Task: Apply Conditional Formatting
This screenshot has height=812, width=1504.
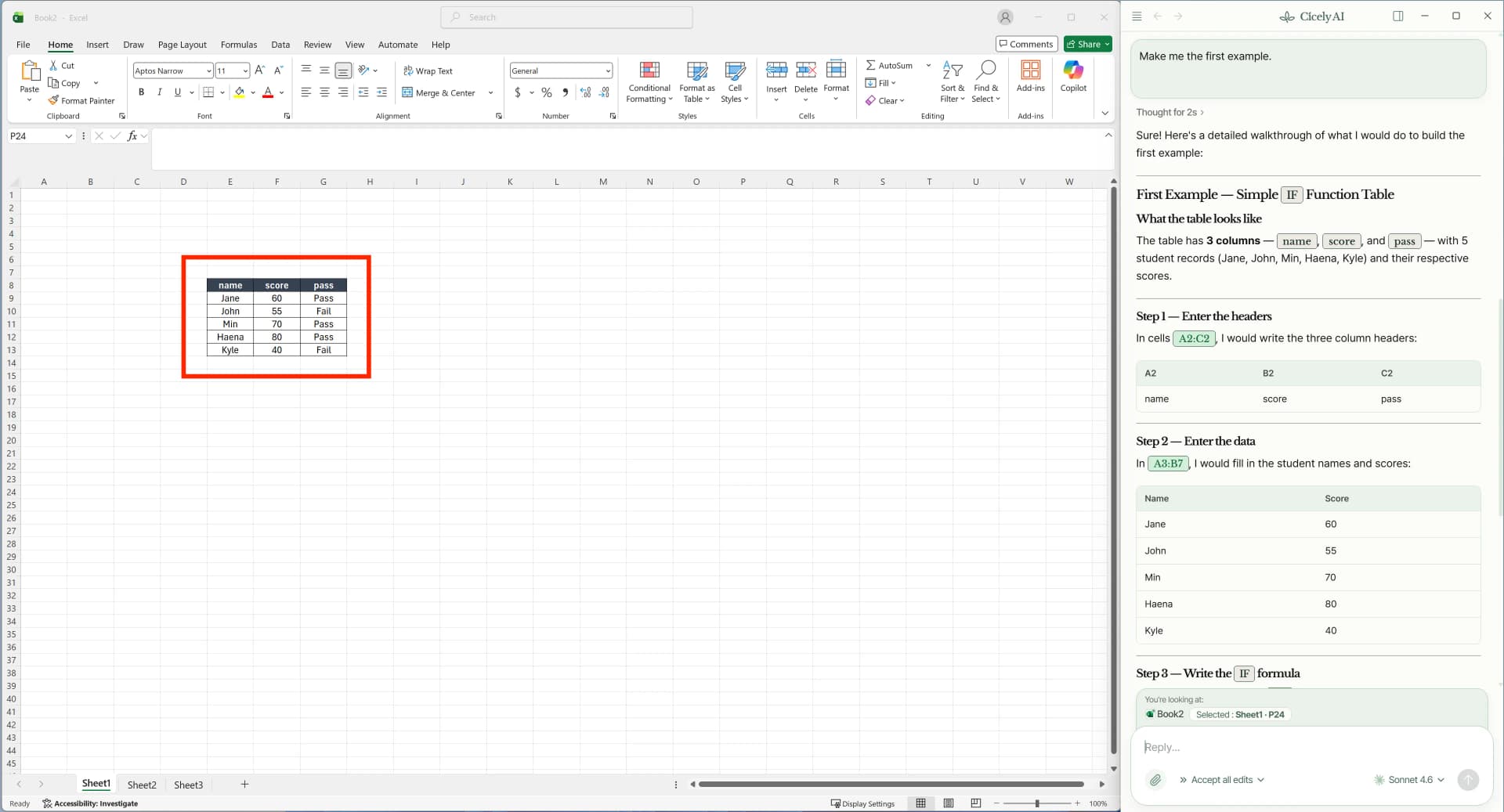Action: [649, 81]
